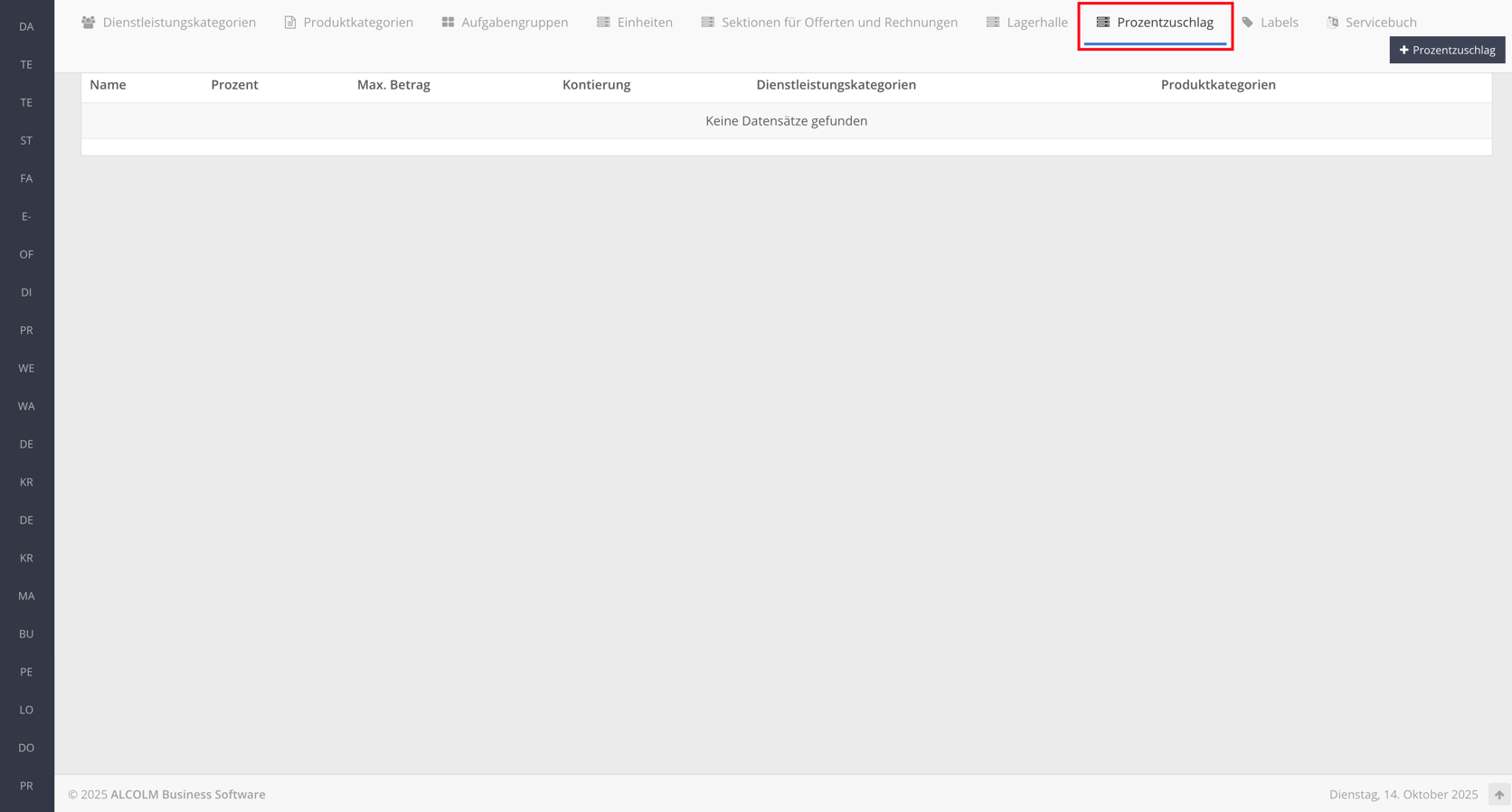Open the OF item in the sidebar
Image resolution: width=1512 pixels, height=812 pixels.
point(26,255)
